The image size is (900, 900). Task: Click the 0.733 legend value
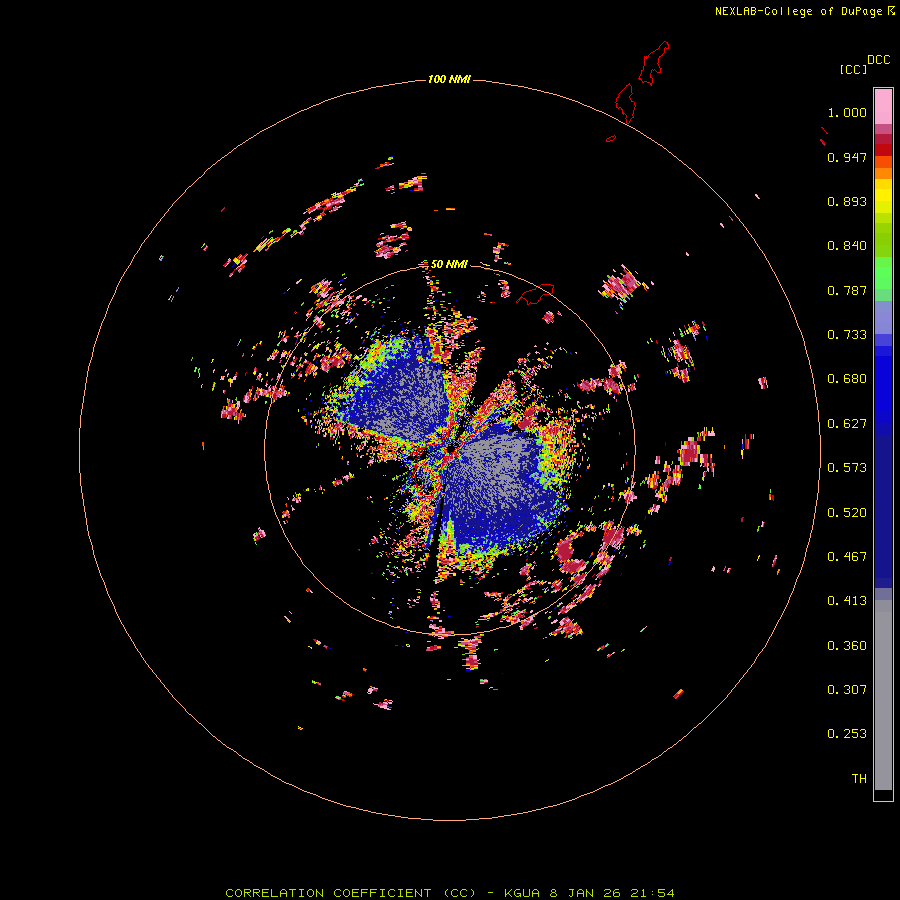point(847,335)
